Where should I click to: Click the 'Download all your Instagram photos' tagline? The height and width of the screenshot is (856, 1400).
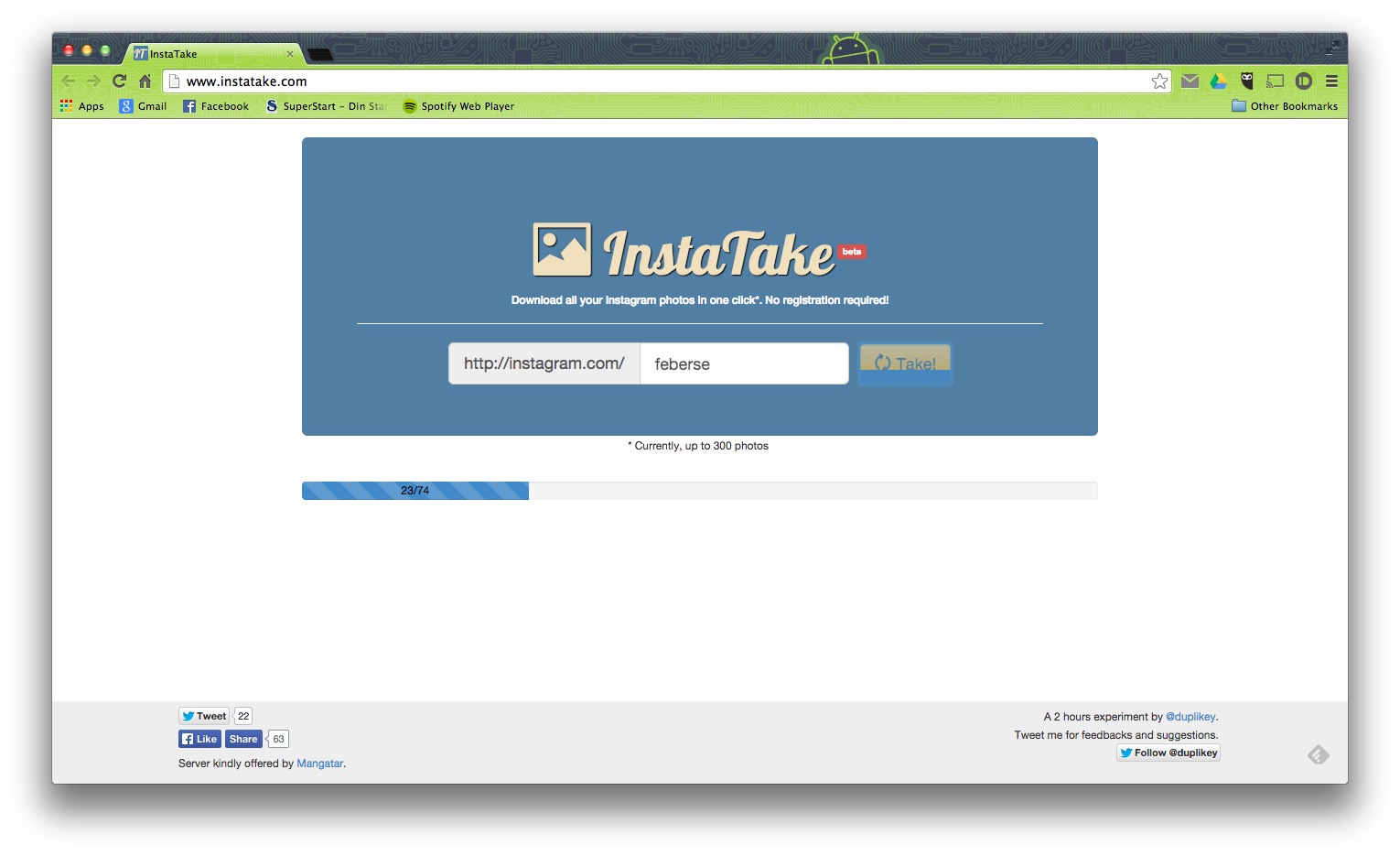click(700, 300)
